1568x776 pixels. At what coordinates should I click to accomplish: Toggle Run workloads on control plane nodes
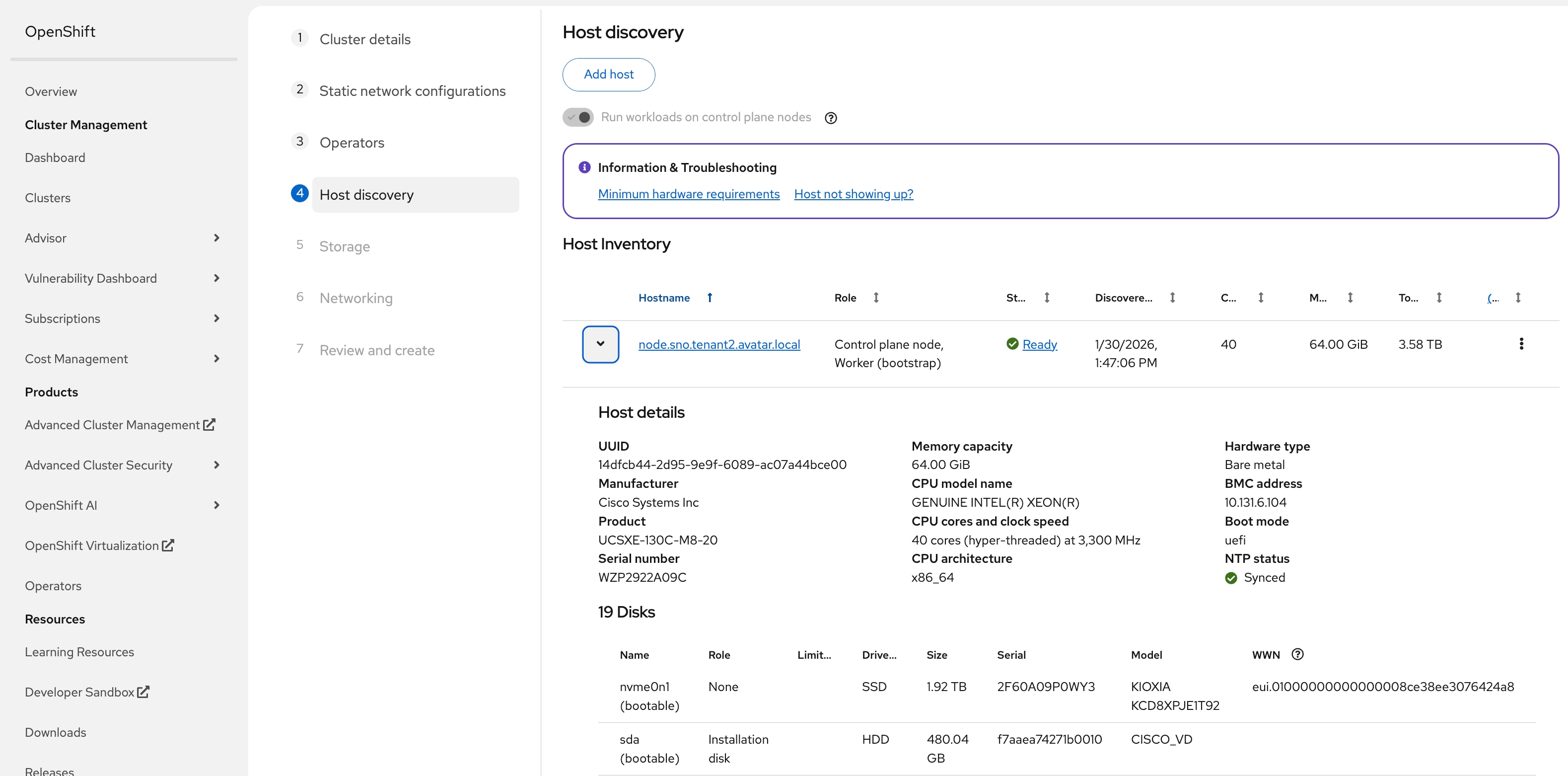(577, 117)
